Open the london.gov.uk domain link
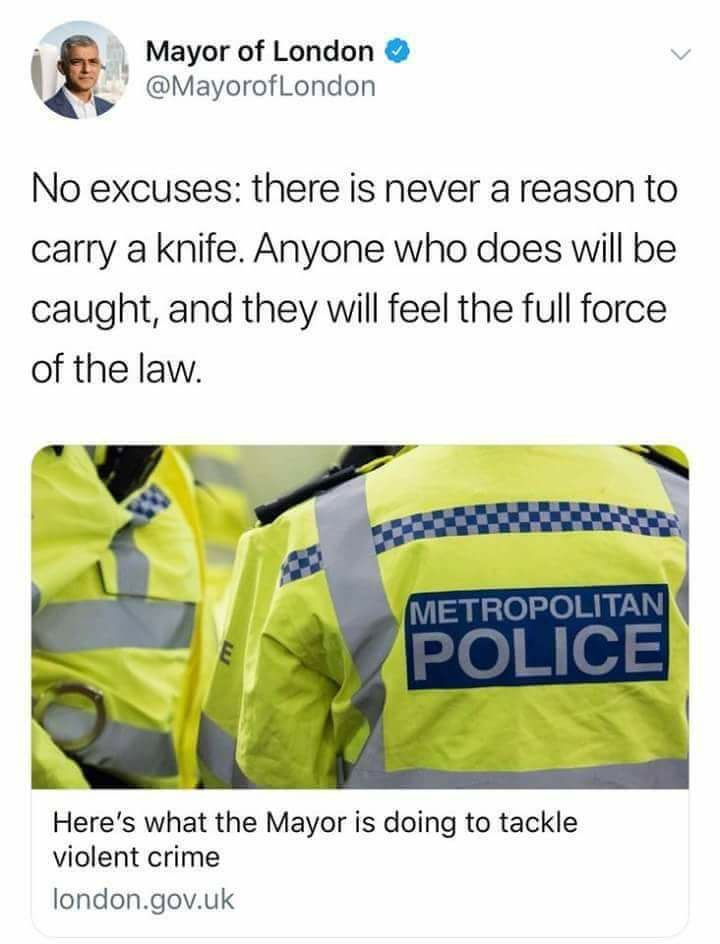Image resolution: width=720 pixels, height=944 pixels. [143, 900]
